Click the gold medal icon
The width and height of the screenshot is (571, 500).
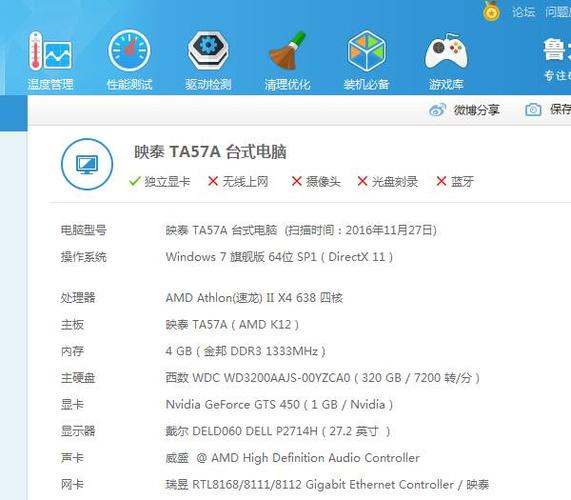point(491,11)
